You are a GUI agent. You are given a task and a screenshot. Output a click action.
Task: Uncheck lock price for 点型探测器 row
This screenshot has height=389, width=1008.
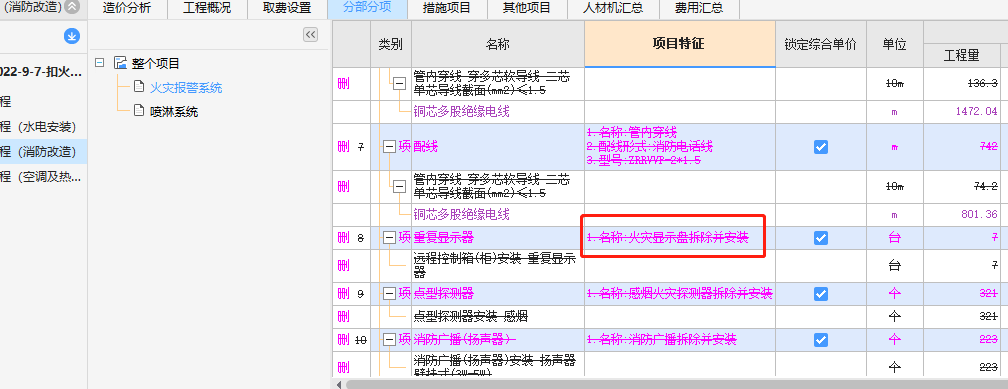tap(821, 294)
